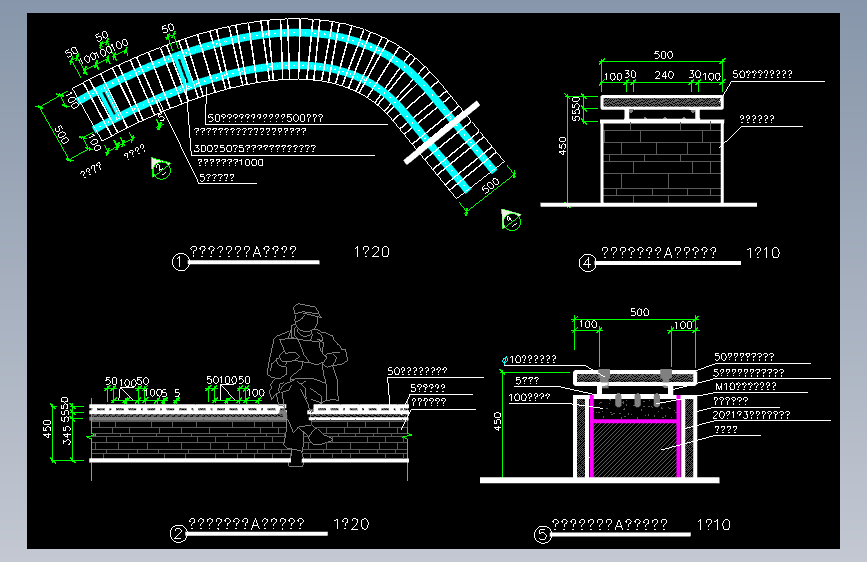Click the green section marker at the right end of the curved bench

pos(511,220)
